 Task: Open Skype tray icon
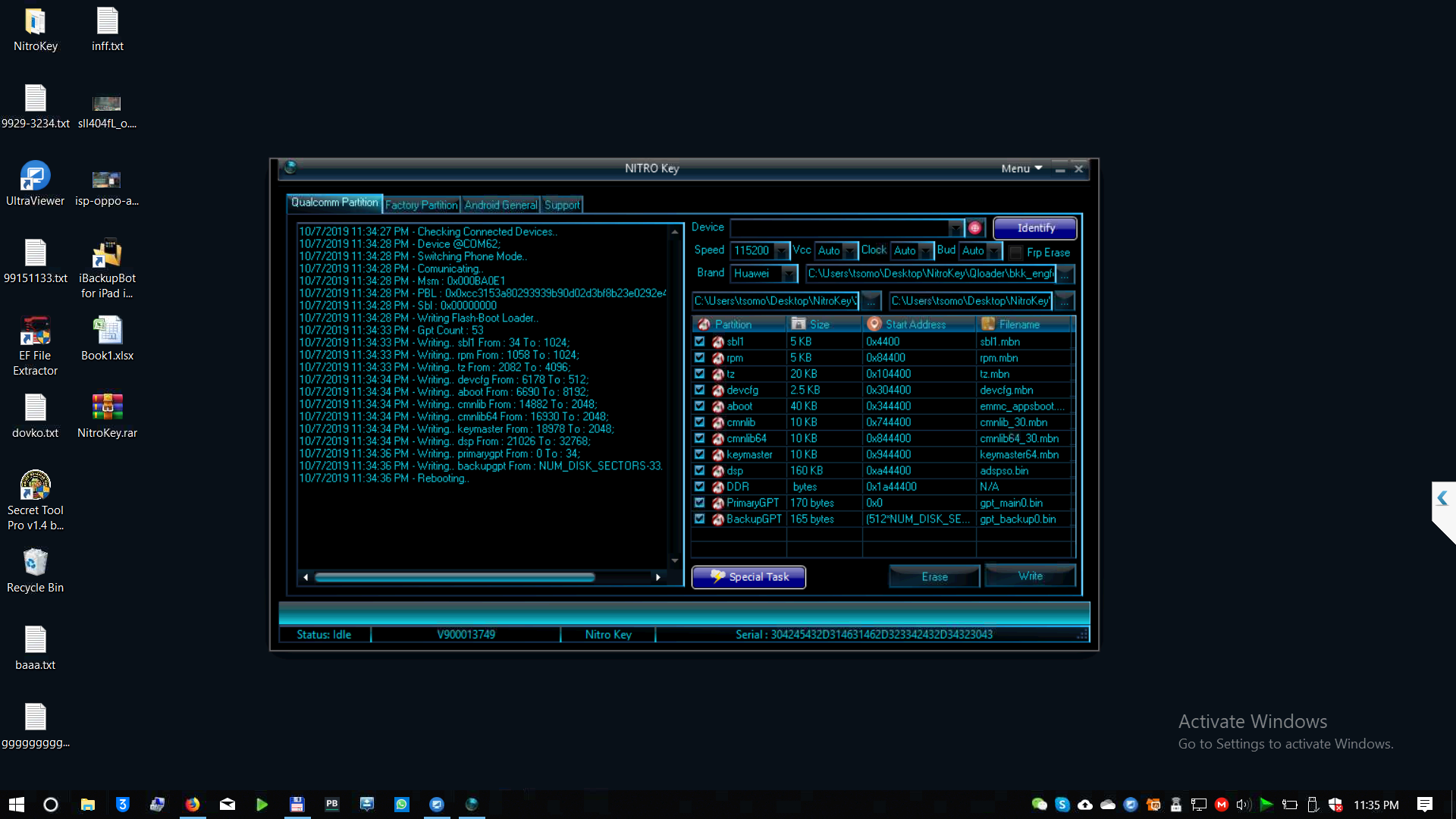(x=1062, y=805)
